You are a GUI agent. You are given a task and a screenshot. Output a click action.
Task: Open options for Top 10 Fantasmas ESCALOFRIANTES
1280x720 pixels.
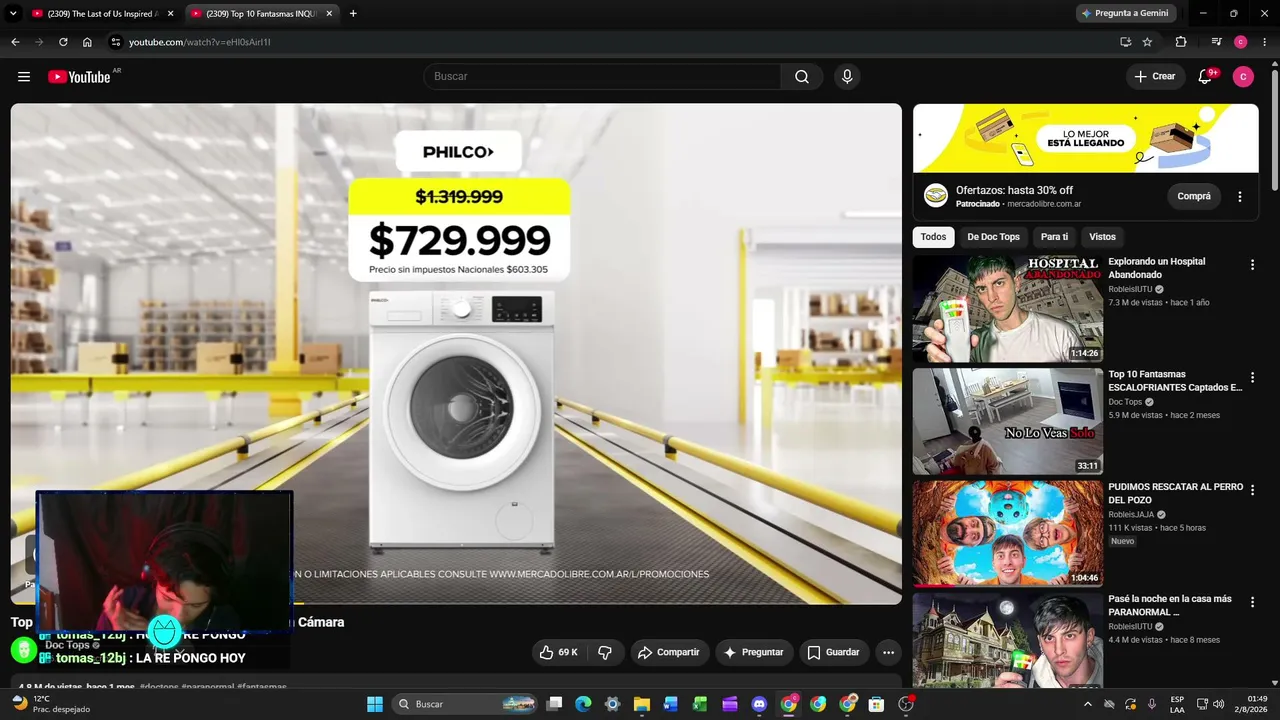point(1252,378)
